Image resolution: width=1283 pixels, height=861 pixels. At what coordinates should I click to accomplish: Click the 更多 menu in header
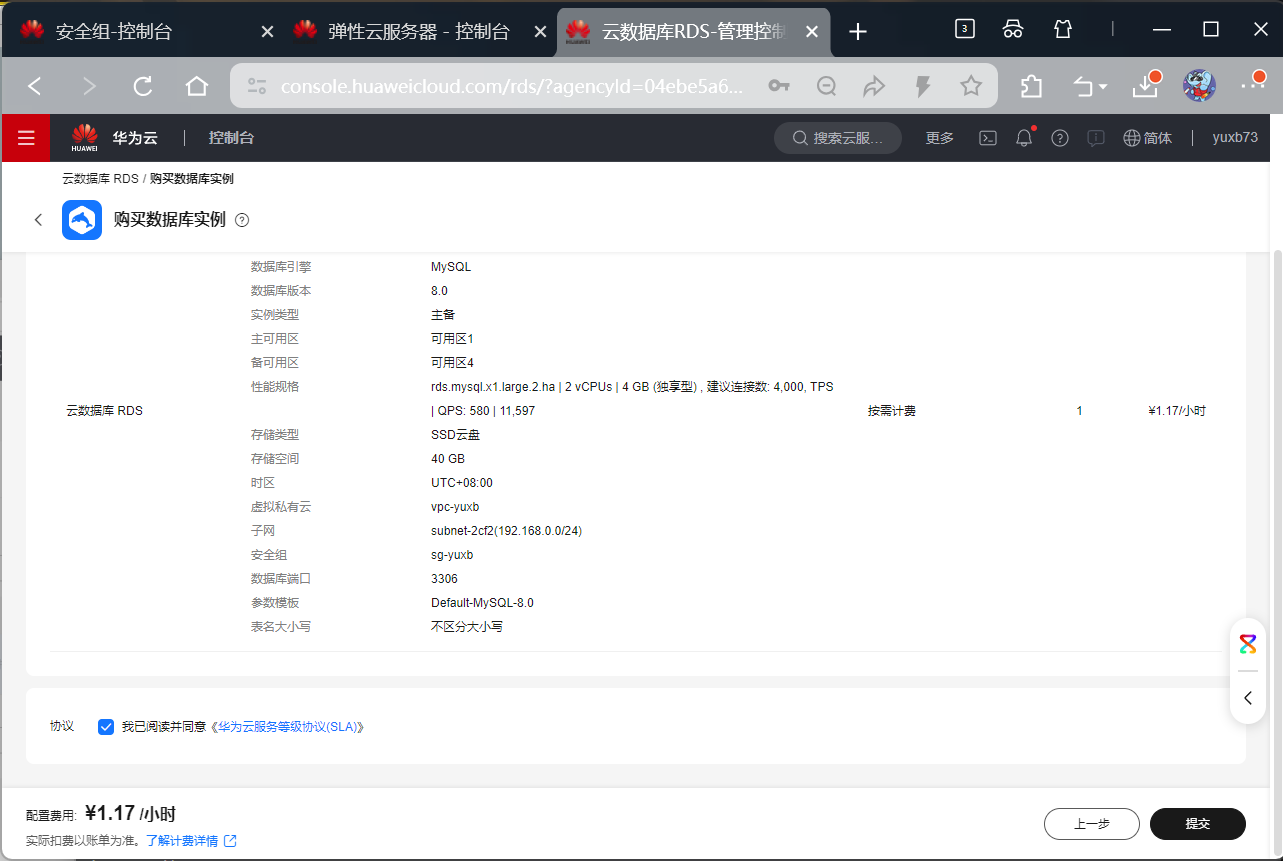[x=940, y=138]
